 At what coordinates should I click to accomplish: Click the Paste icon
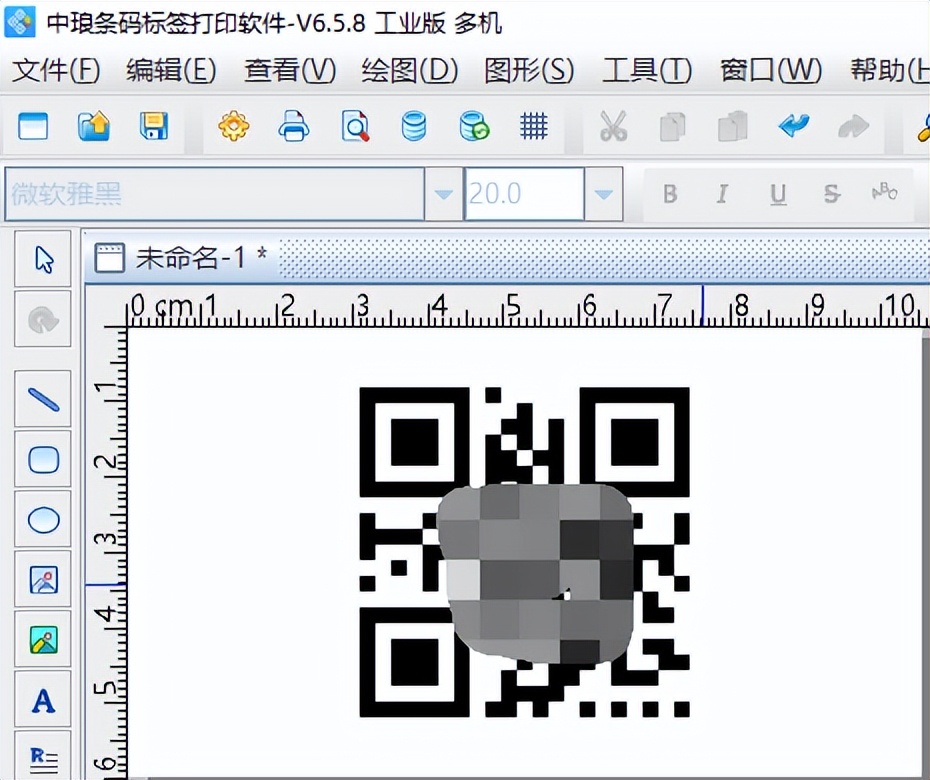coord(732,126)
